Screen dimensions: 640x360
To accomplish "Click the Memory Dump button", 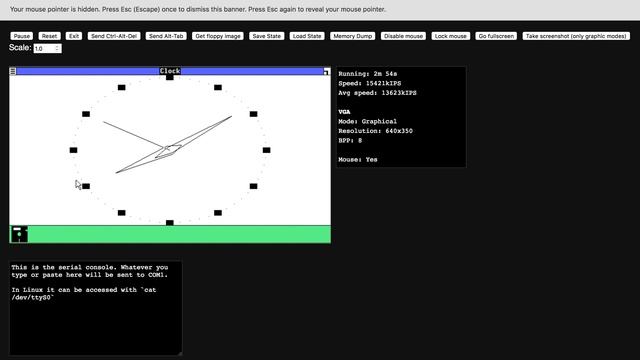I will pyautogui.click(x=353, y=36).
